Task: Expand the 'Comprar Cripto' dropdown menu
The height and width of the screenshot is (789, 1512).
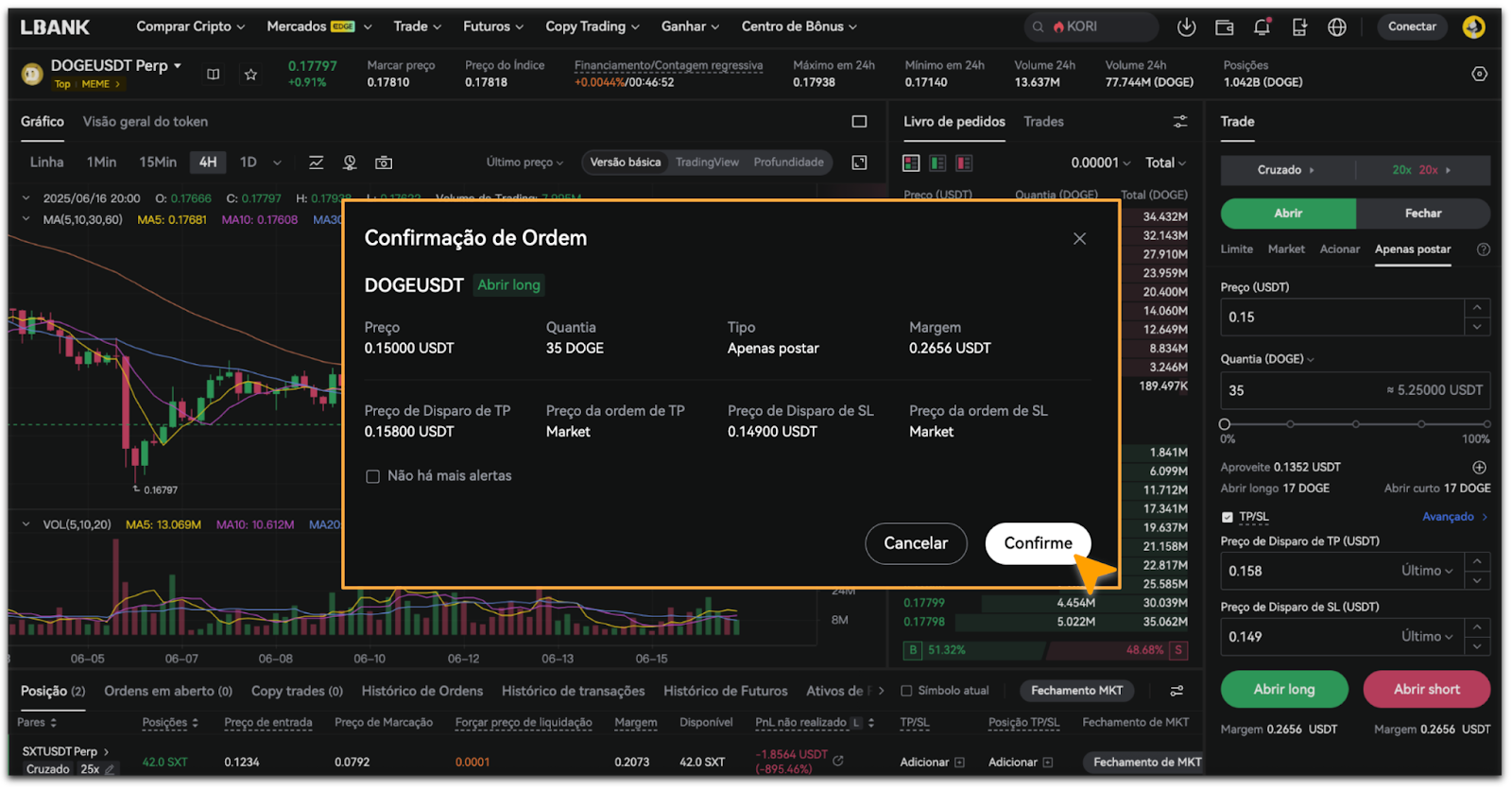Action: click(x=190, y=26)
